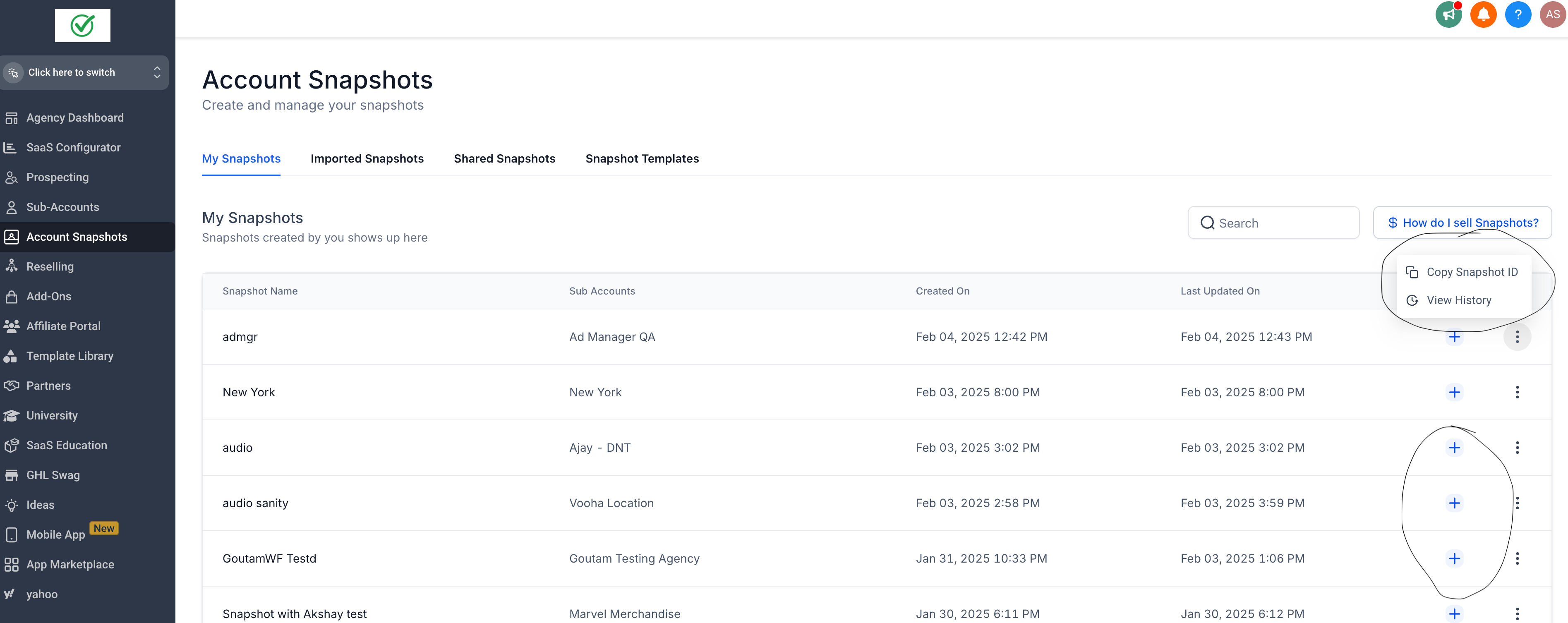Image resolution: width=1568 pixels, height=623 pixels.
Task: Choose View History from the popup menu
Action: [x=1458, y=300]
